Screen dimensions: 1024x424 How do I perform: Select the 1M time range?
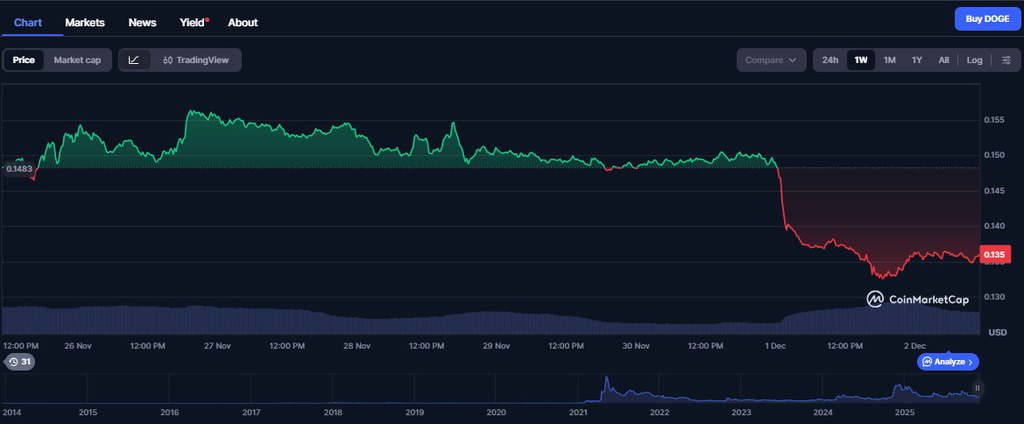tap(889, 60)
